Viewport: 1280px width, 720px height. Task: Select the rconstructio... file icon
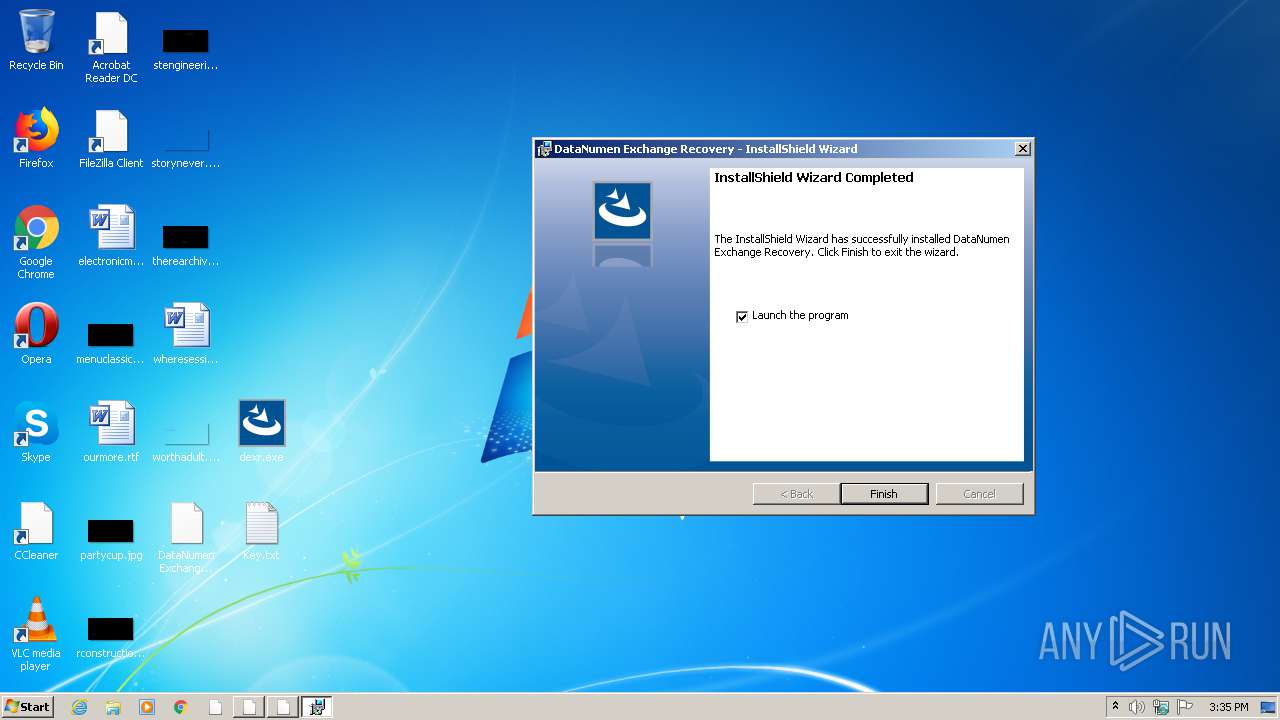(111, 638)
